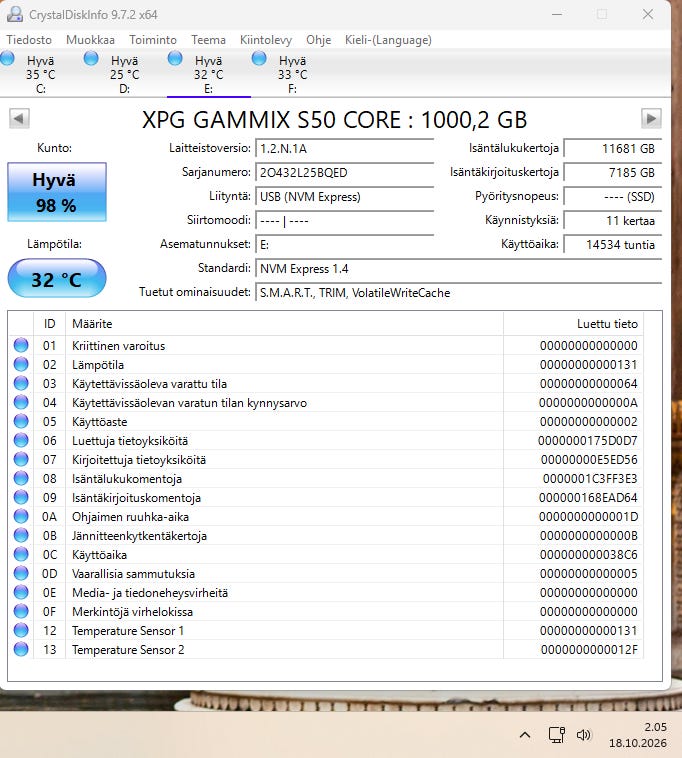Image resolution: width=682 pixels, height=758 pixels.
Task: Click status circle of Ohjaimen ruuhka-aika row
Action: [21, 516]
